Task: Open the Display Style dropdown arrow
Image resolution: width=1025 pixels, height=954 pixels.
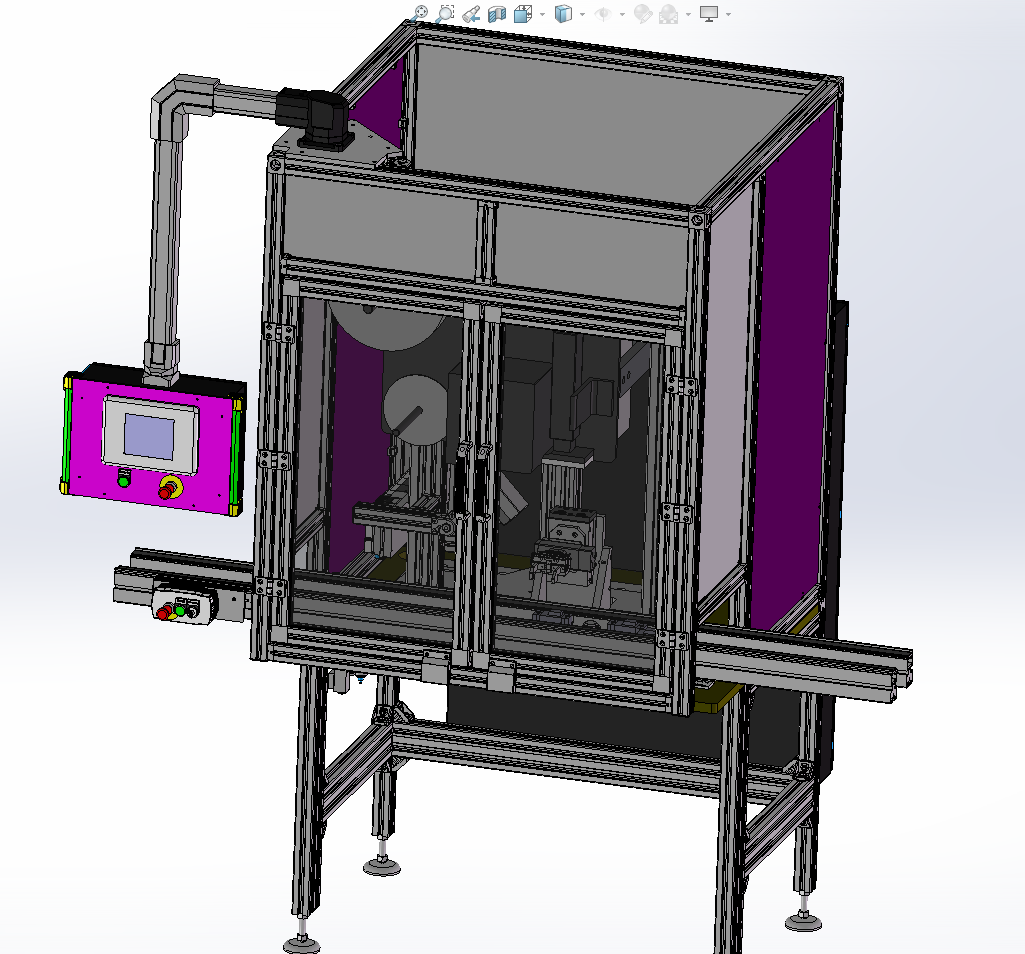Action: pyautogui.click(x=582, y=14)
